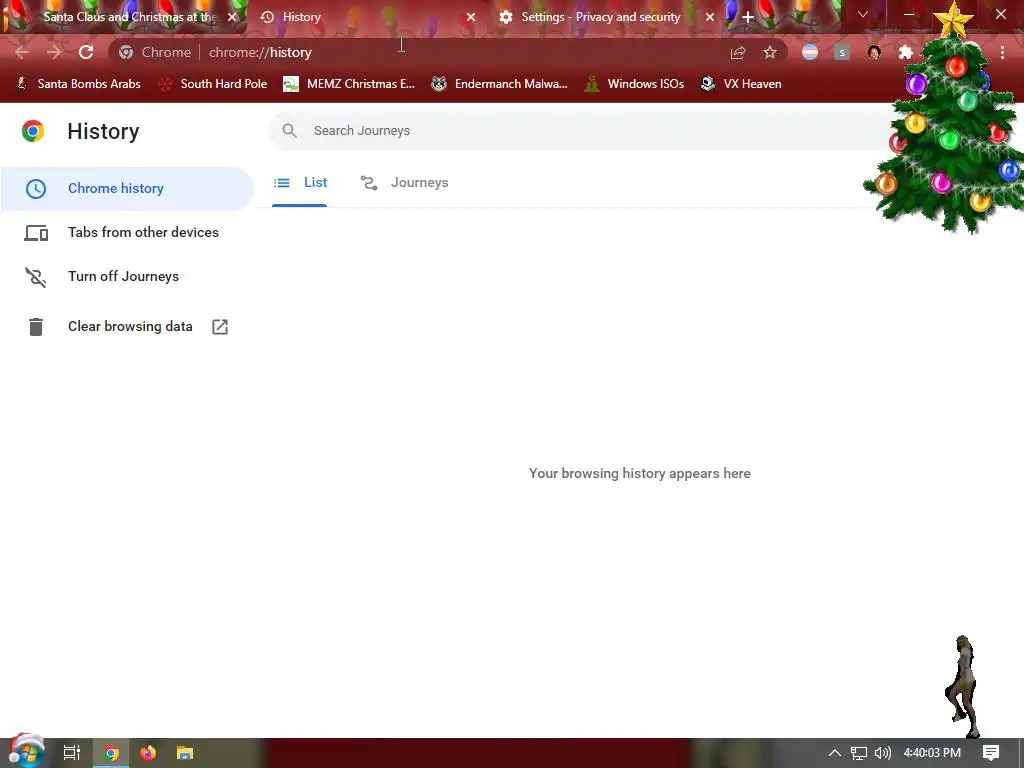Click the devices icon for other tabs
This screenshot has height=768, width=1024.
click(x=36, y=233)
